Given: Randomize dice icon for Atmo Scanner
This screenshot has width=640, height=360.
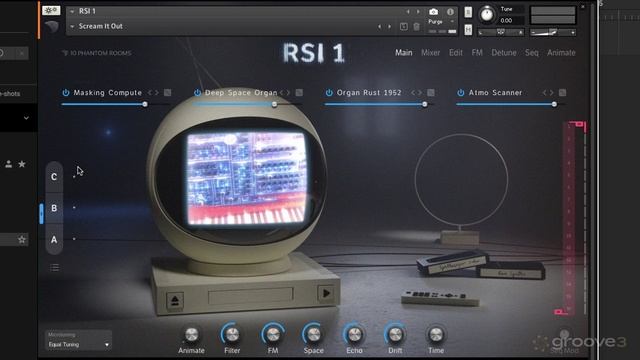Looking at the screenshot, I should (x=562, y=93).
